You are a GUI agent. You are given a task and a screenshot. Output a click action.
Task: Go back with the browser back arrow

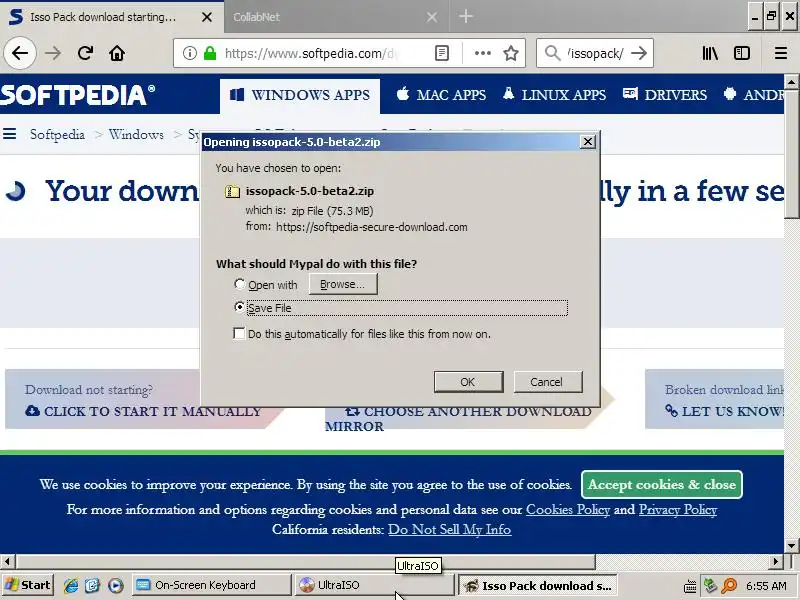click(x=20, y=53)
